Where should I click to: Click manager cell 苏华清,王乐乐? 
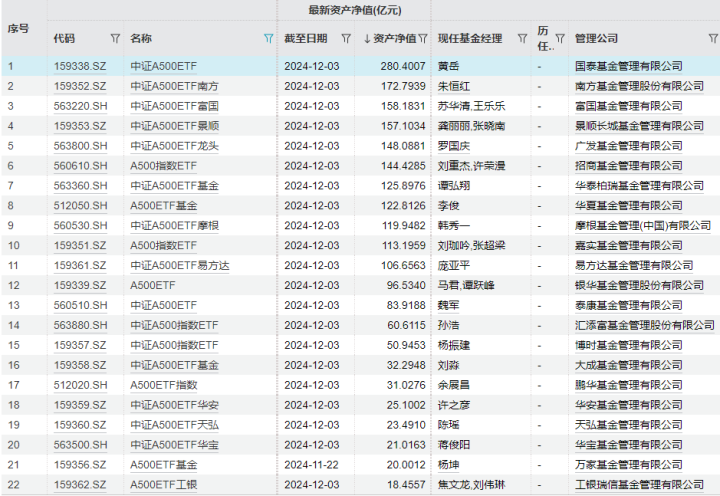pyautogui.click(x=471, y=106)
